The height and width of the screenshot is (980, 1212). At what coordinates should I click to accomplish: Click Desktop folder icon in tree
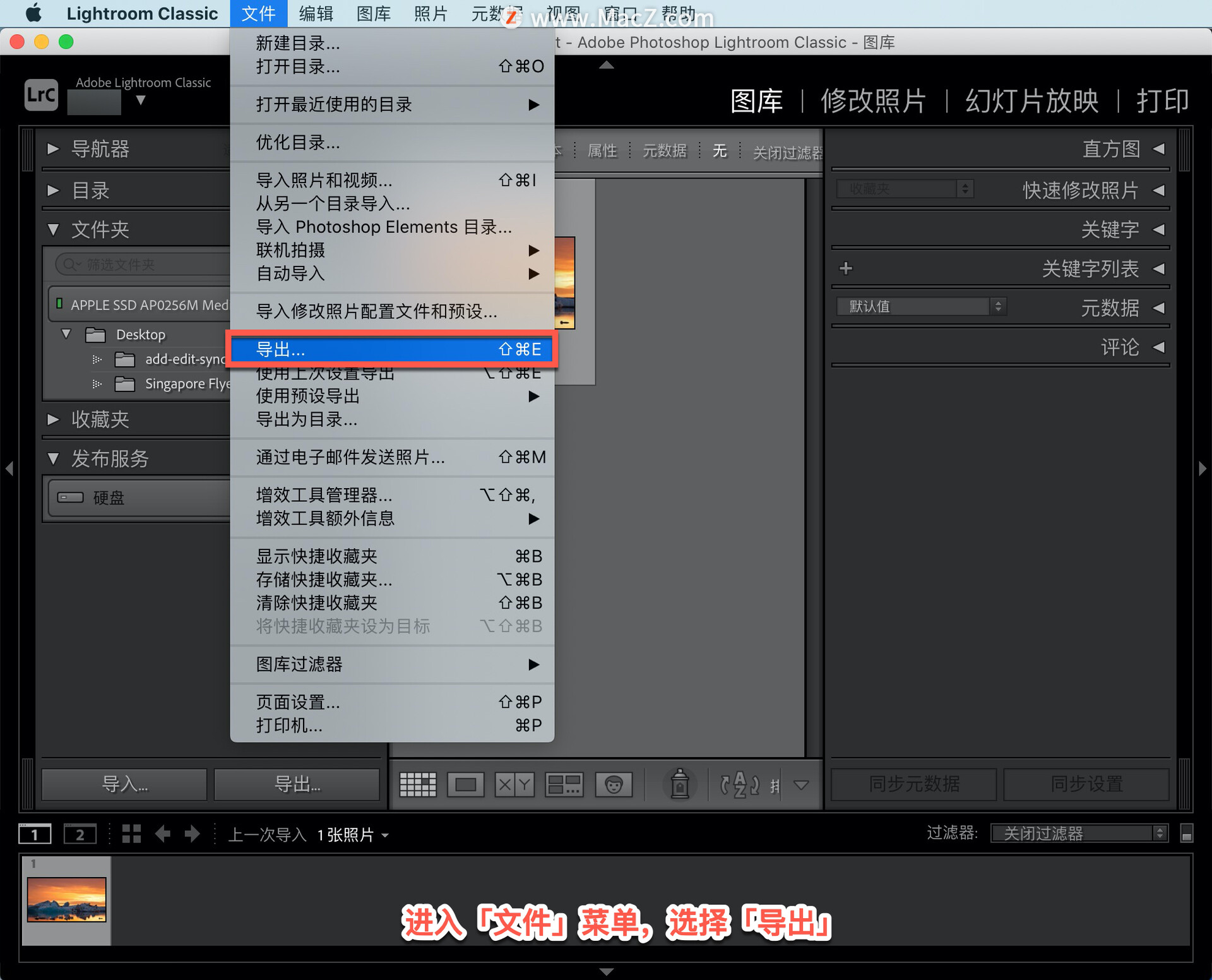[95, 335]
